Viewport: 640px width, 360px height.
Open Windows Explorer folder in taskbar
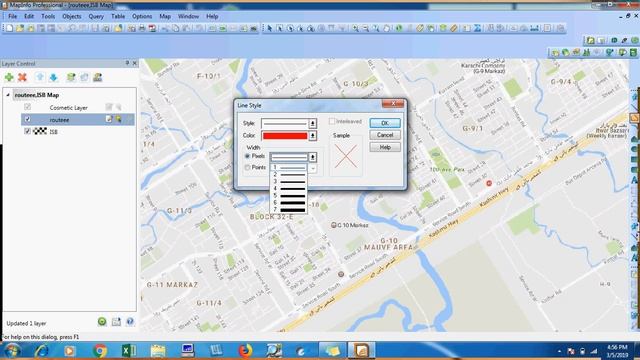point(158,350)
